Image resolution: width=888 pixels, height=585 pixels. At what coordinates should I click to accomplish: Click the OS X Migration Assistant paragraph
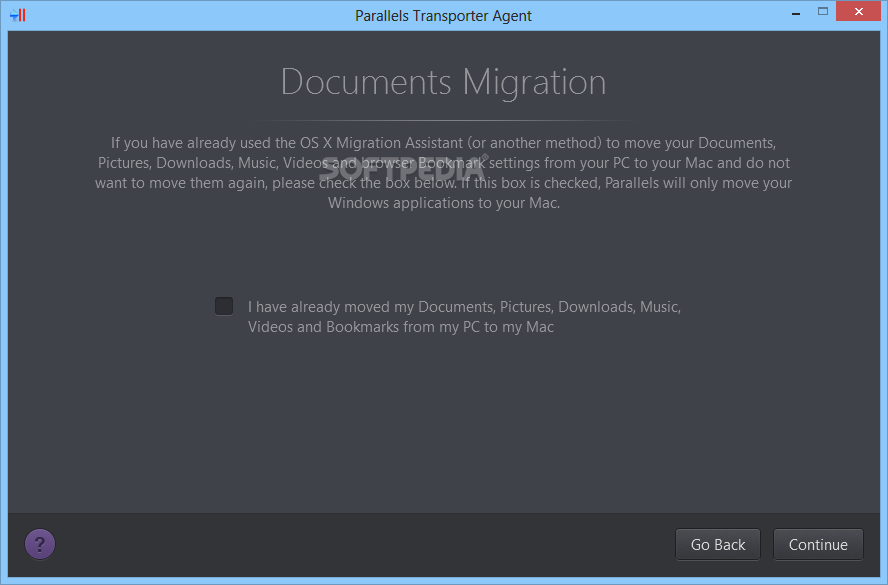click(443, 173)
